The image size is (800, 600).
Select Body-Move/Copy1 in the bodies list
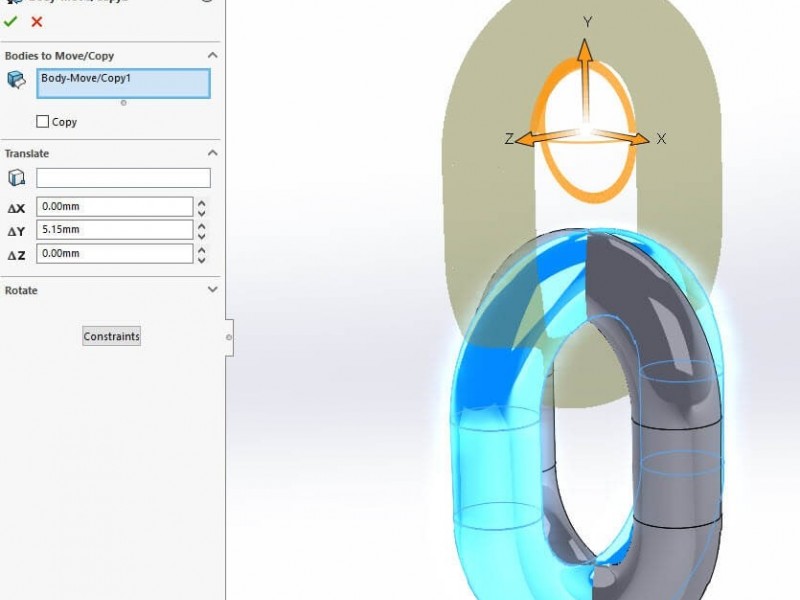pyautogui.click(x=86, y=78)
